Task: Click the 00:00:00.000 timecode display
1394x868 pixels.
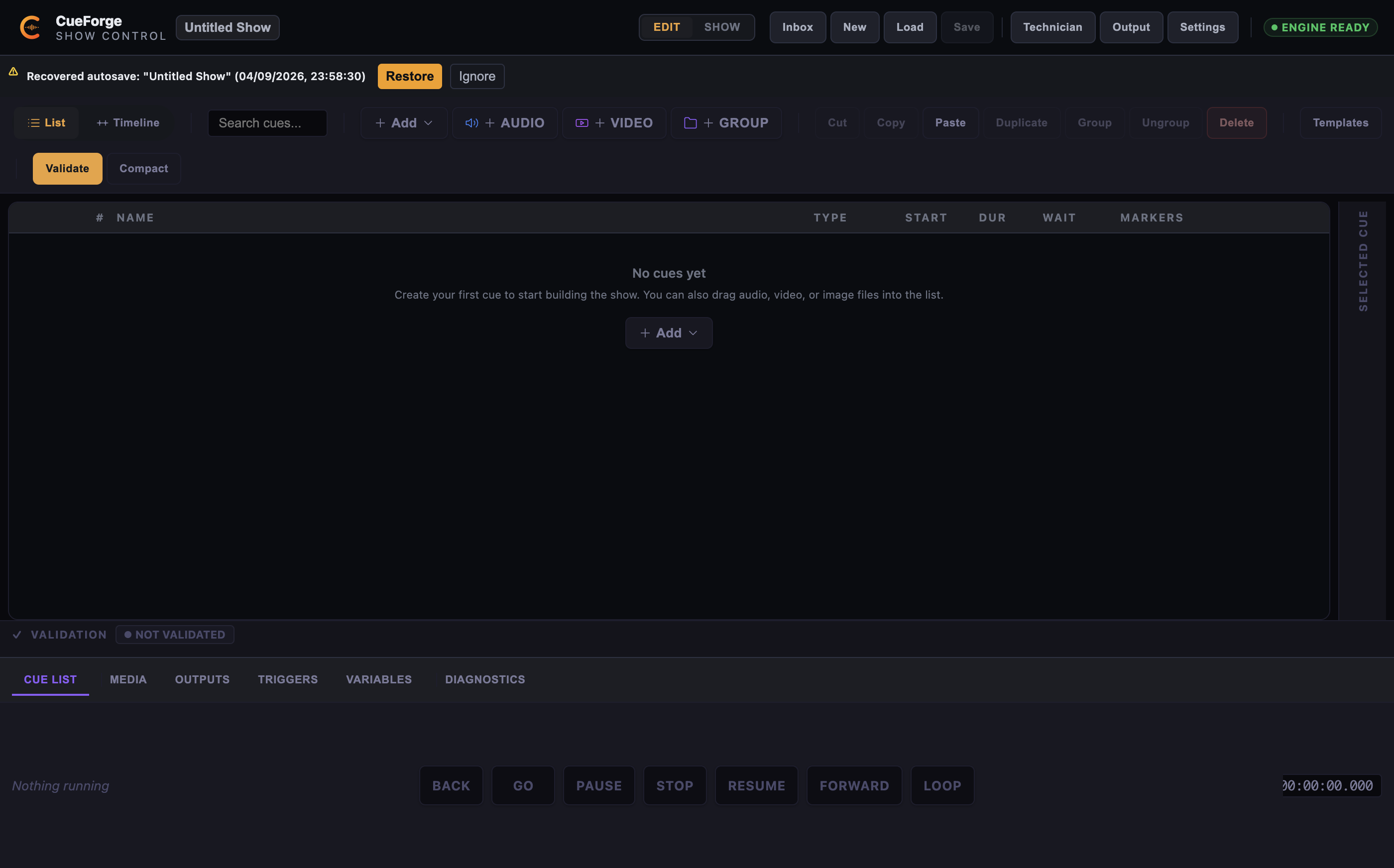Action: click(1331, 785)
